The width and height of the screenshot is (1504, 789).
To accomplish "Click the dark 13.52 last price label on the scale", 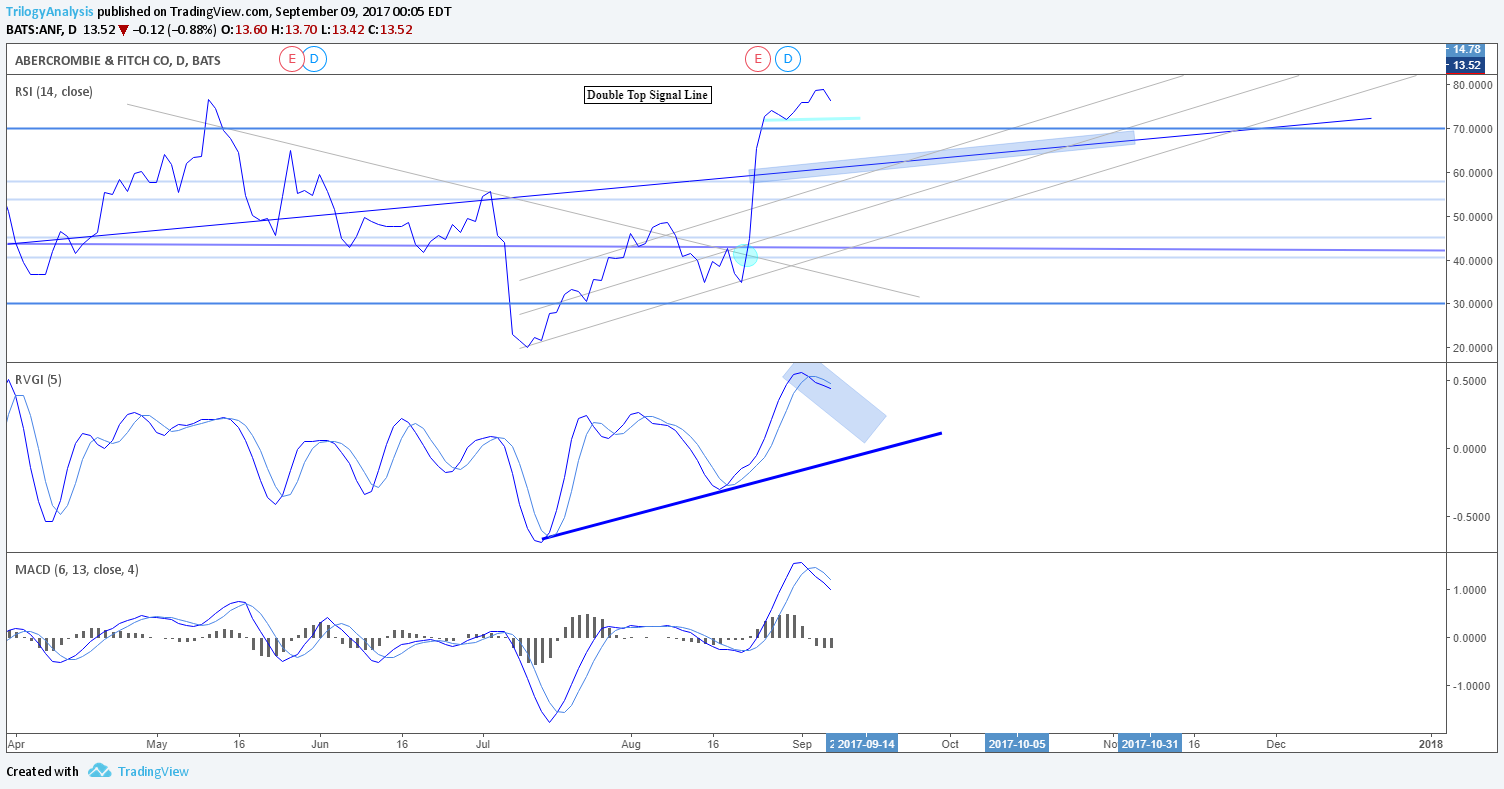I will click(x=1466, y=65).
